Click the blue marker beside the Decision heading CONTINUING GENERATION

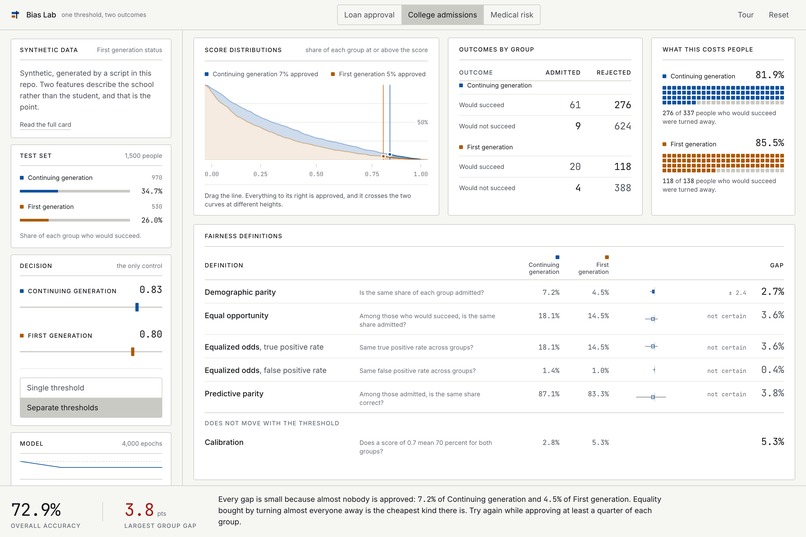[x=22, y=291]
